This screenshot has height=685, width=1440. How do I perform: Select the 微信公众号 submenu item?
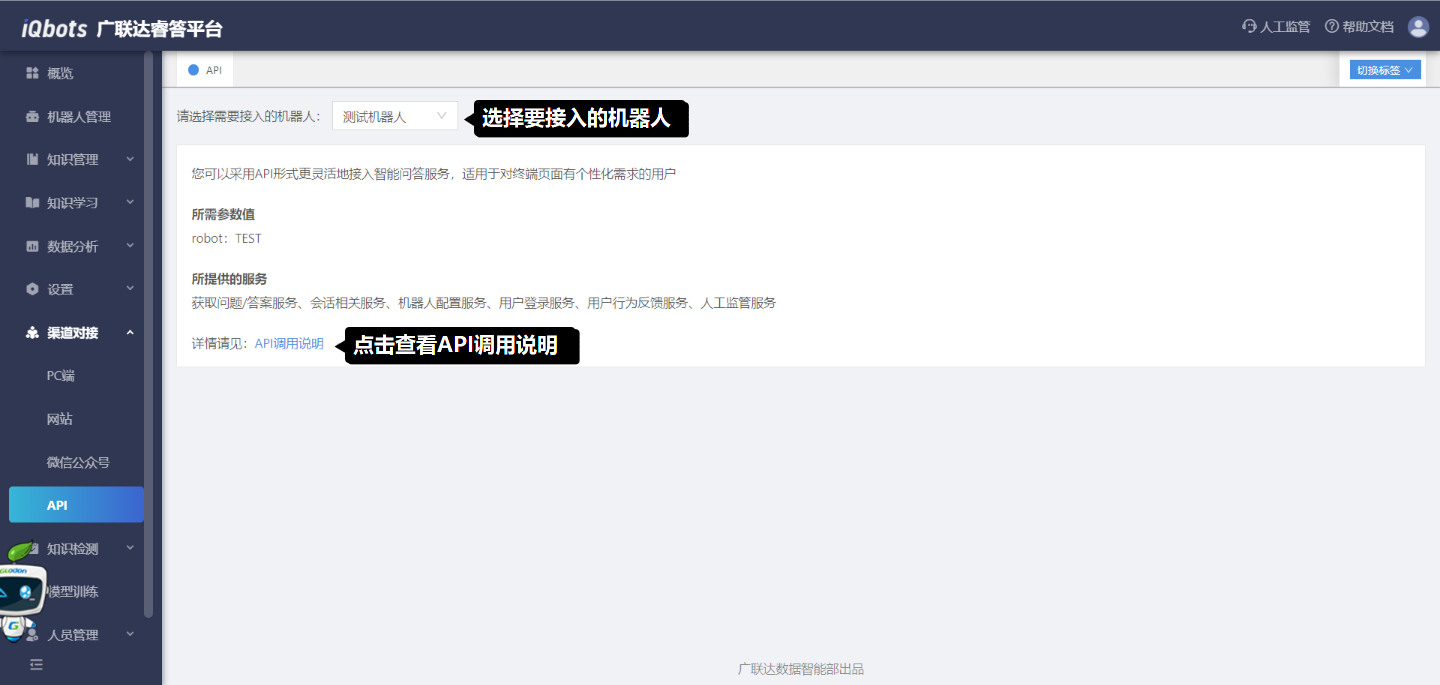point(78,462)
